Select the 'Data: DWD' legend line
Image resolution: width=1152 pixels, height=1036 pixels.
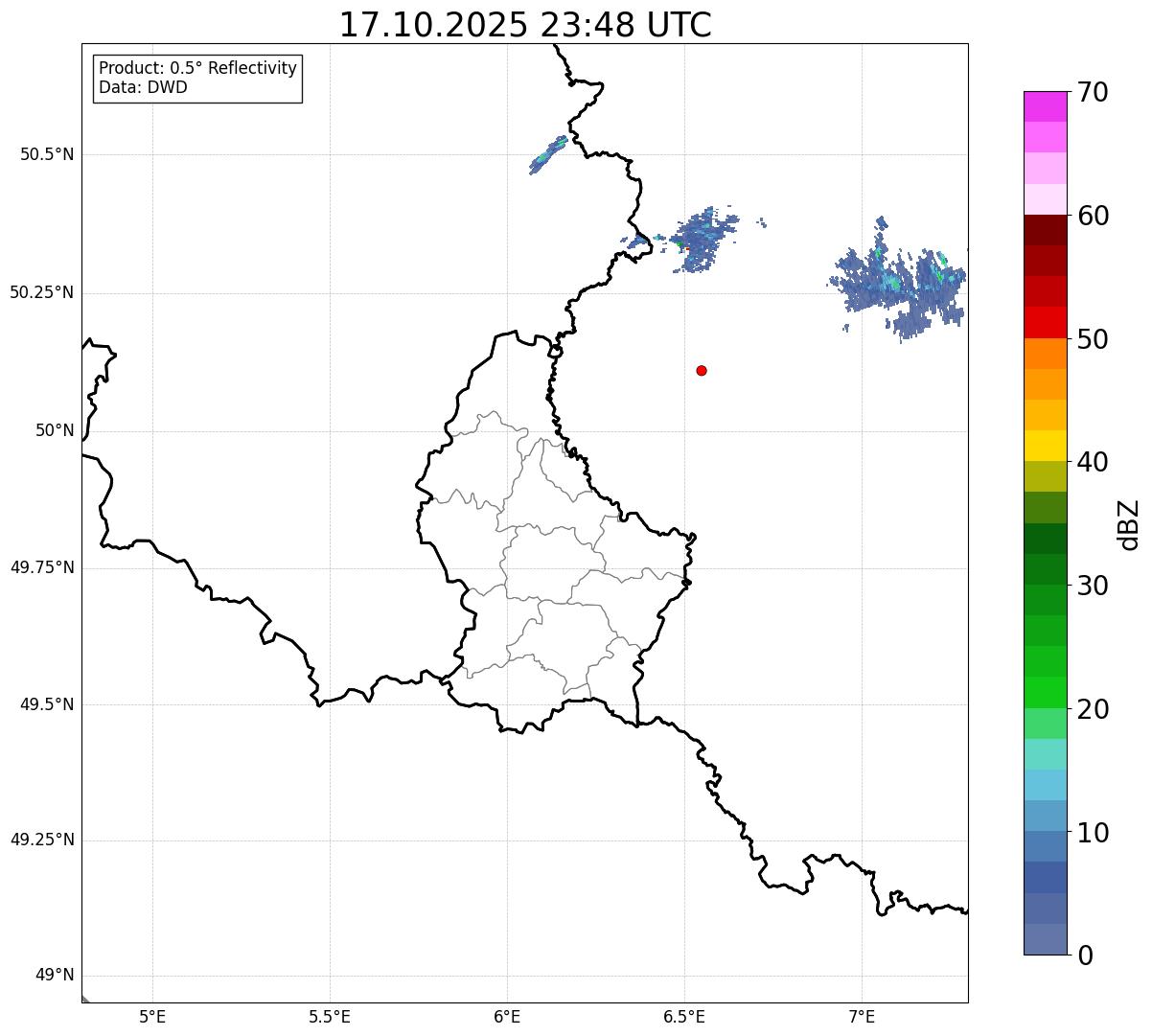pos(143,87)
